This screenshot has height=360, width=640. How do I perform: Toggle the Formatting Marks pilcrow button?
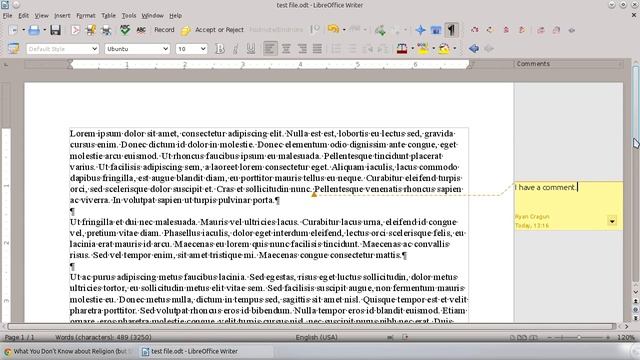coord(451,30)
